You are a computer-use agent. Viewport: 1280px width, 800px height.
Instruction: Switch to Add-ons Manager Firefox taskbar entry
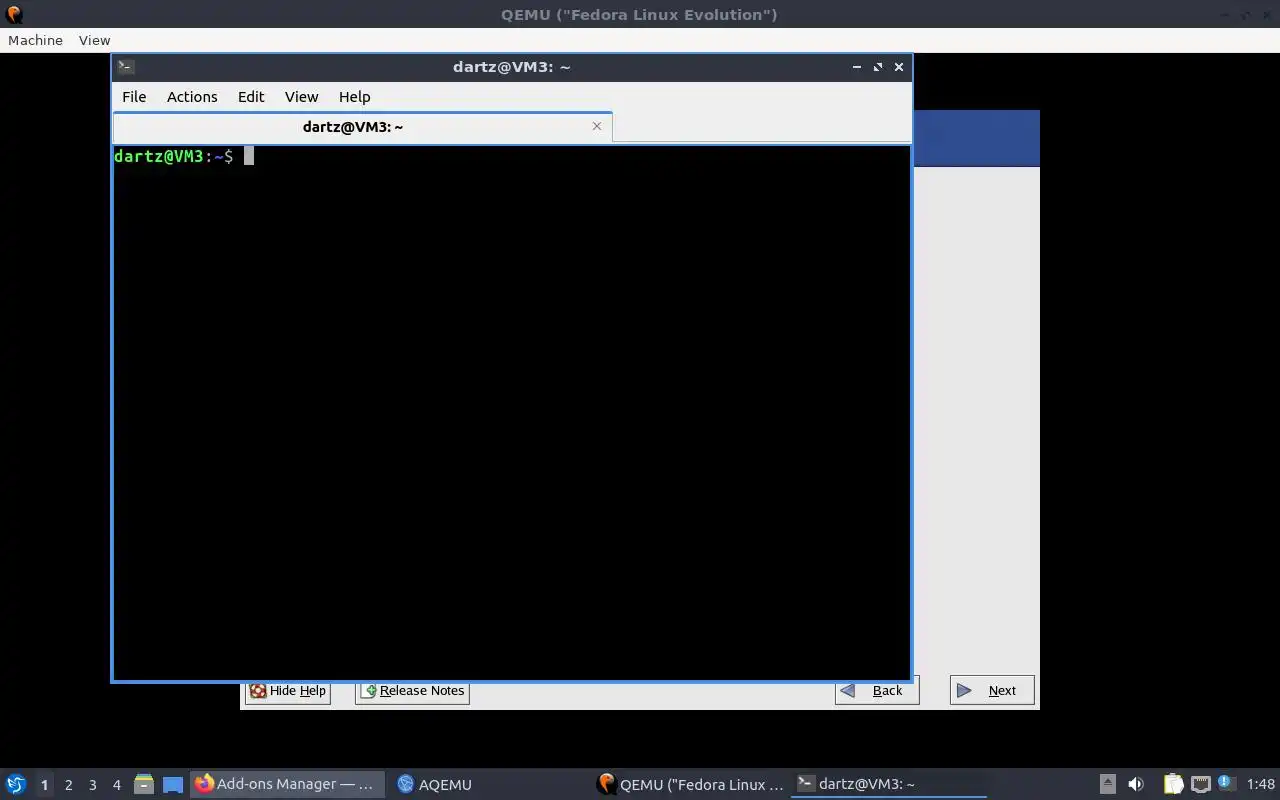(287, 784)
